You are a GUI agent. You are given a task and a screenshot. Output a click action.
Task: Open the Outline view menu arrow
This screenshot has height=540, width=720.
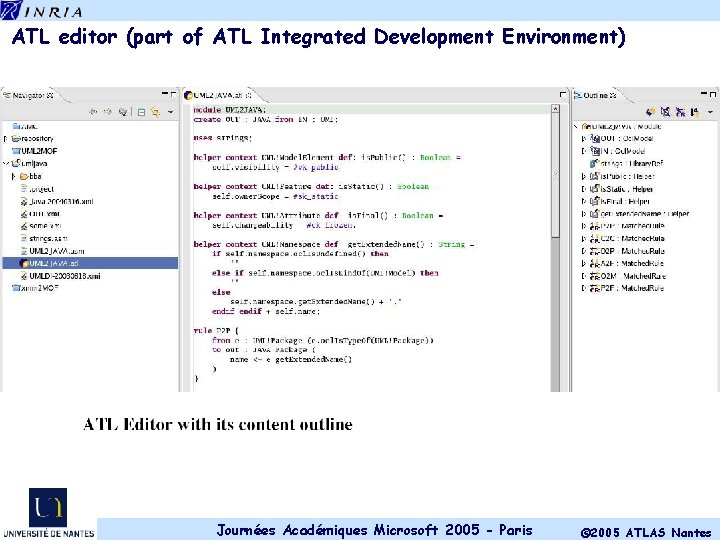(710, 112)
